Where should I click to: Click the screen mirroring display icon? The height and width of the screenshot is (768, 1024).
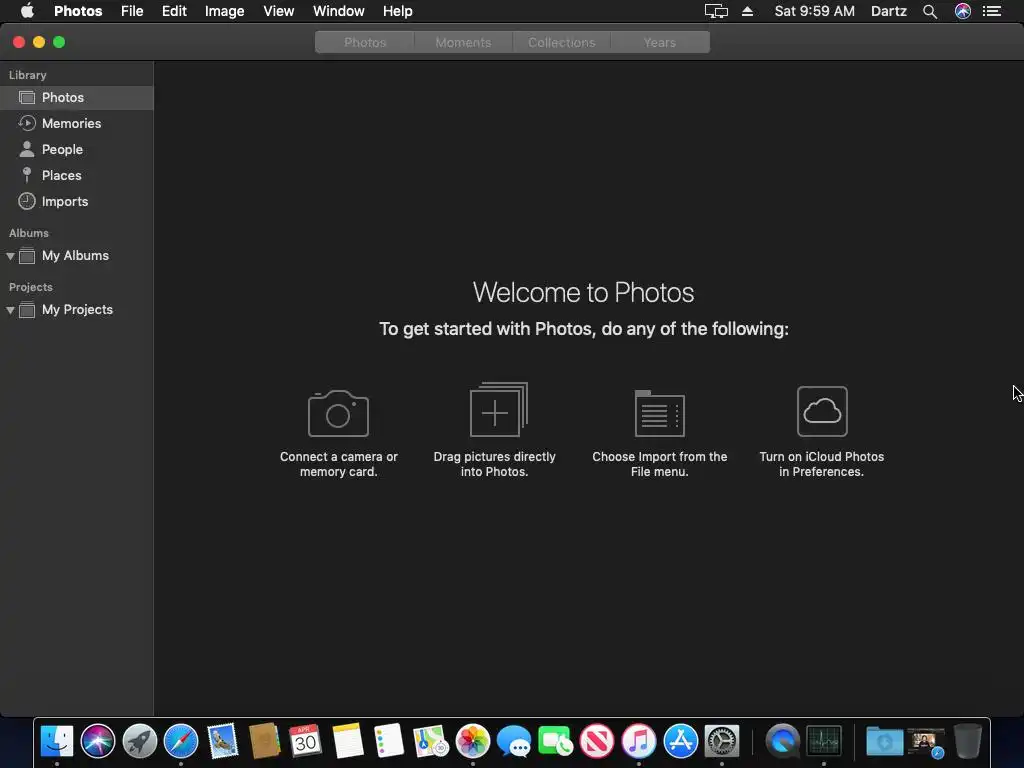pyautogui.click(x=716, y=11)
